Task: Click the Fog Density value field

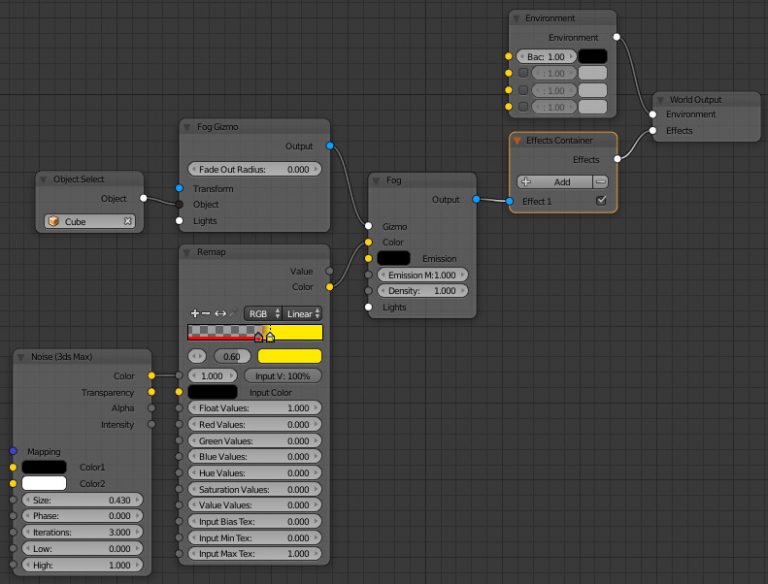Action: [x=422, y=291]
